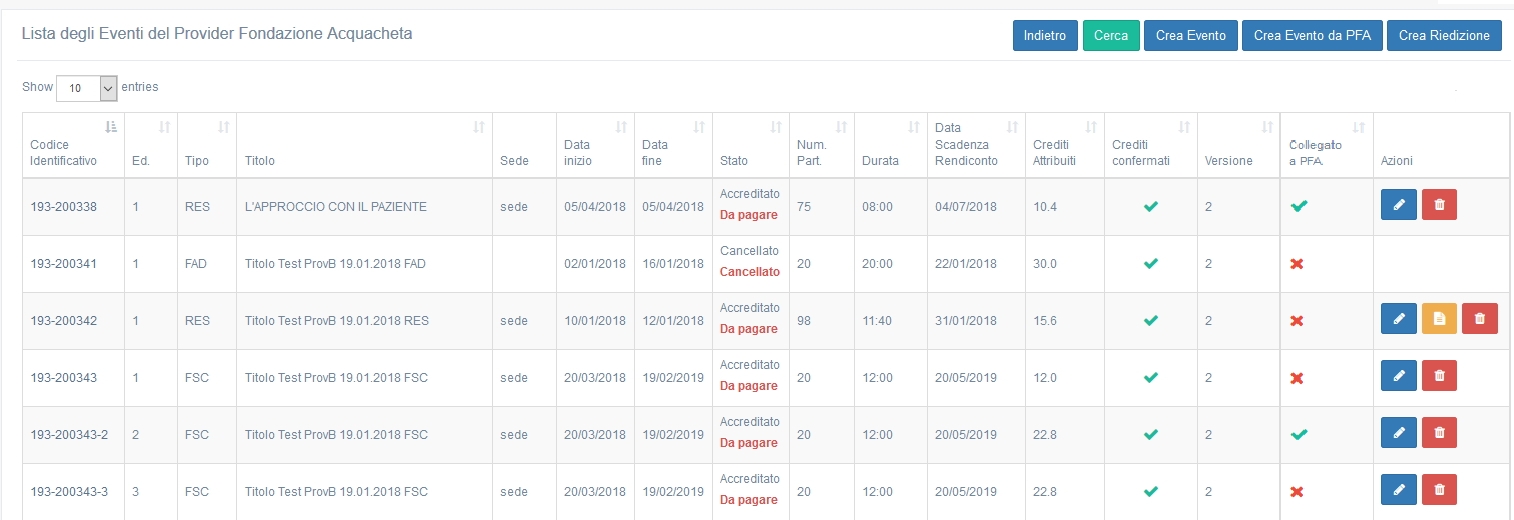Click the green Cerca button
Viewport: 1514px width, 520px height.
coord(1111,35)
